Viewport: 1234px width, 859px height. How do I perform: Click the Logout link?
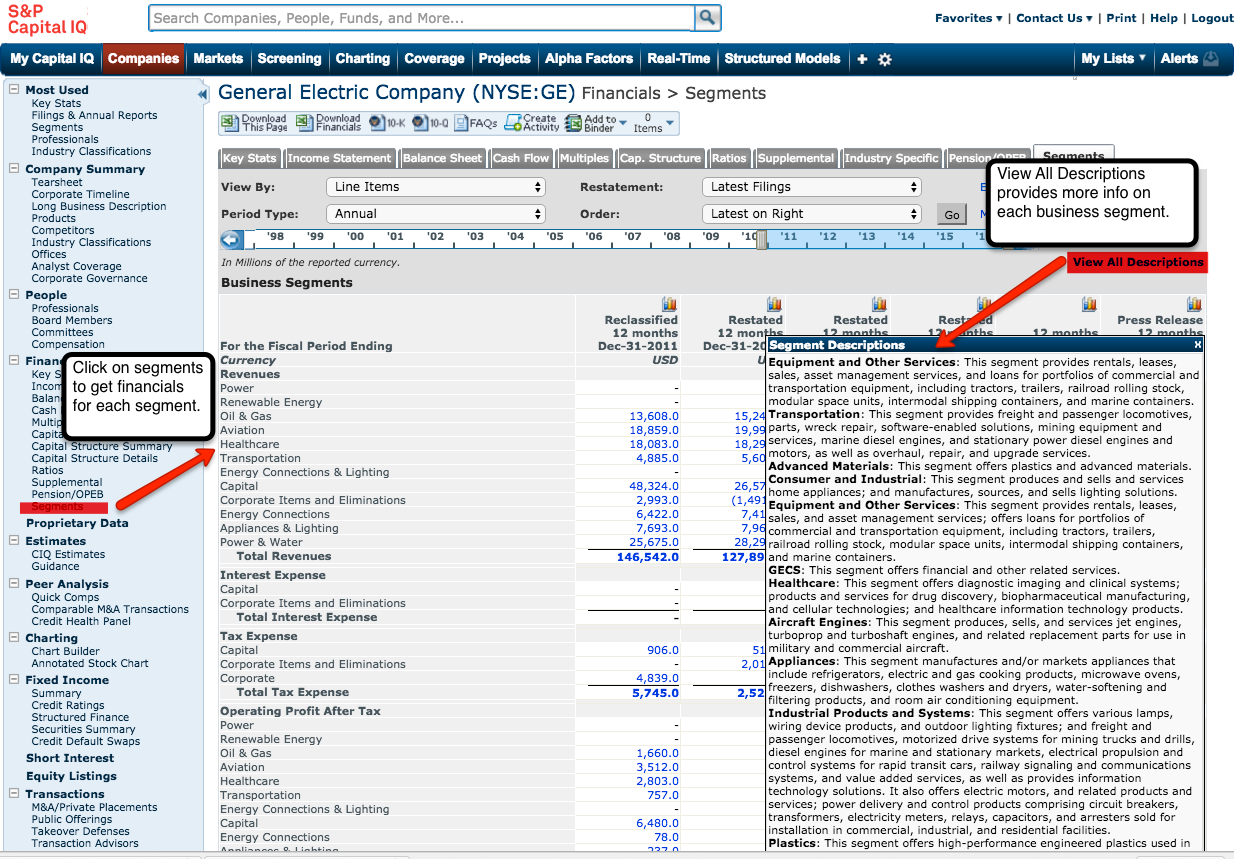click(x=1212, y=18)
